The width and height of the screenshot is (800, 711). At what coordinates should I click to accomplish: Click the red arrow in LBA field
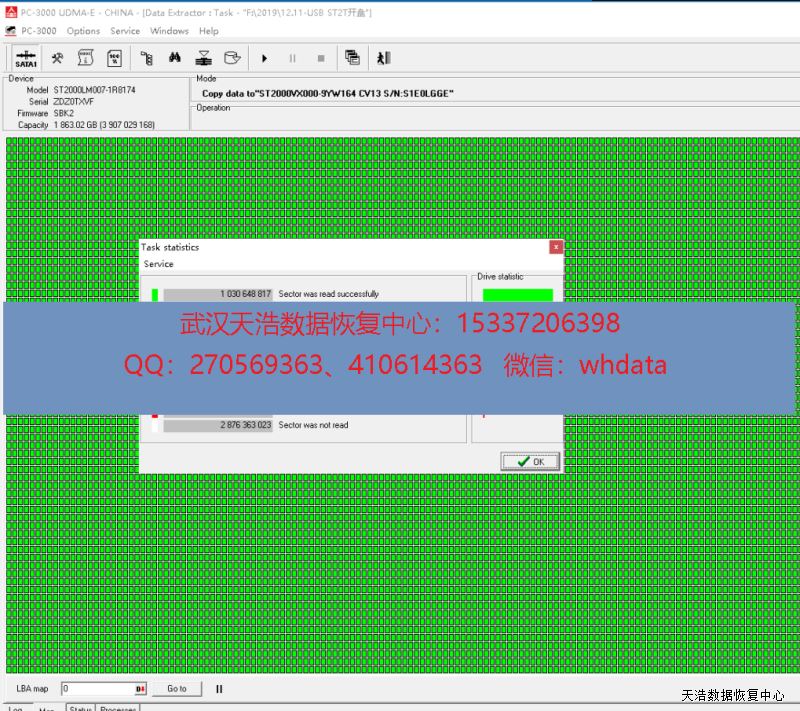click(x=140, y=689)
